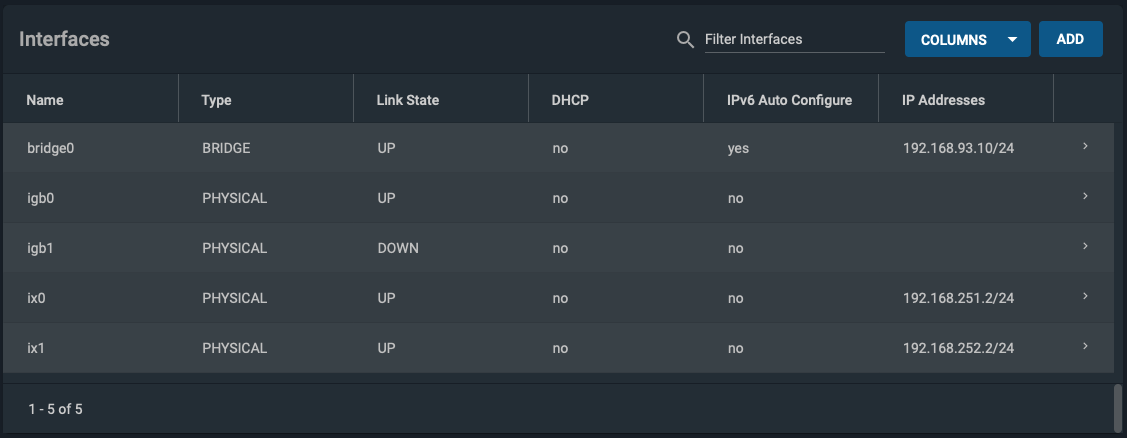Expand the bridge0 row chevron
This screenshot has height=438, width=1127.
coord(1085,147)
